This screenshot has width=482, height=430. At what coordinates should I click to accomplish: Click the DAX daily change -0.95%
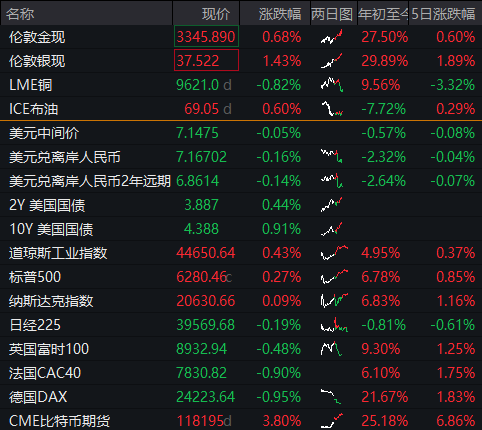[279, 397]
